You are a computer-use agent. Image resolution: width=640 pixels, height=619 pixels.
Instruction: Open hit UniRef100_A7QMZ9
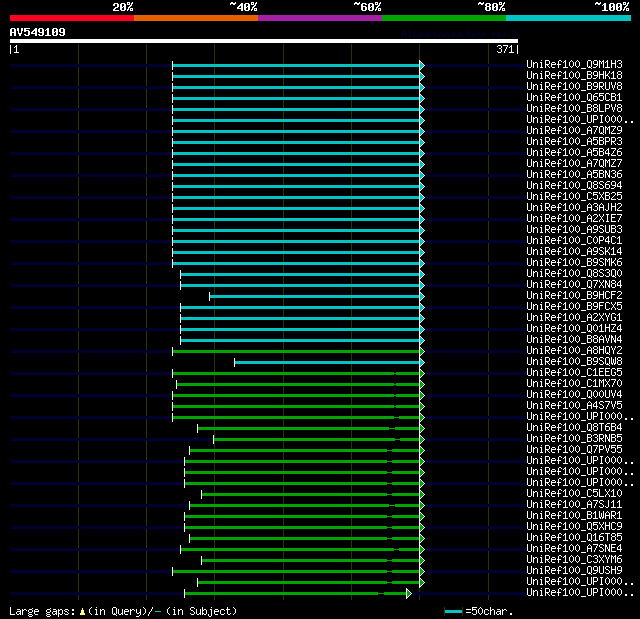coord(574,131)
